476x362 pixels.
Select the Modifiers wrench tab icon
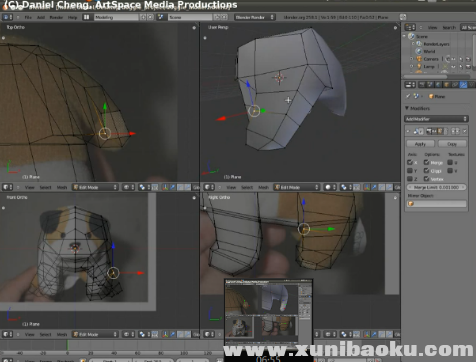coord(463,85)
